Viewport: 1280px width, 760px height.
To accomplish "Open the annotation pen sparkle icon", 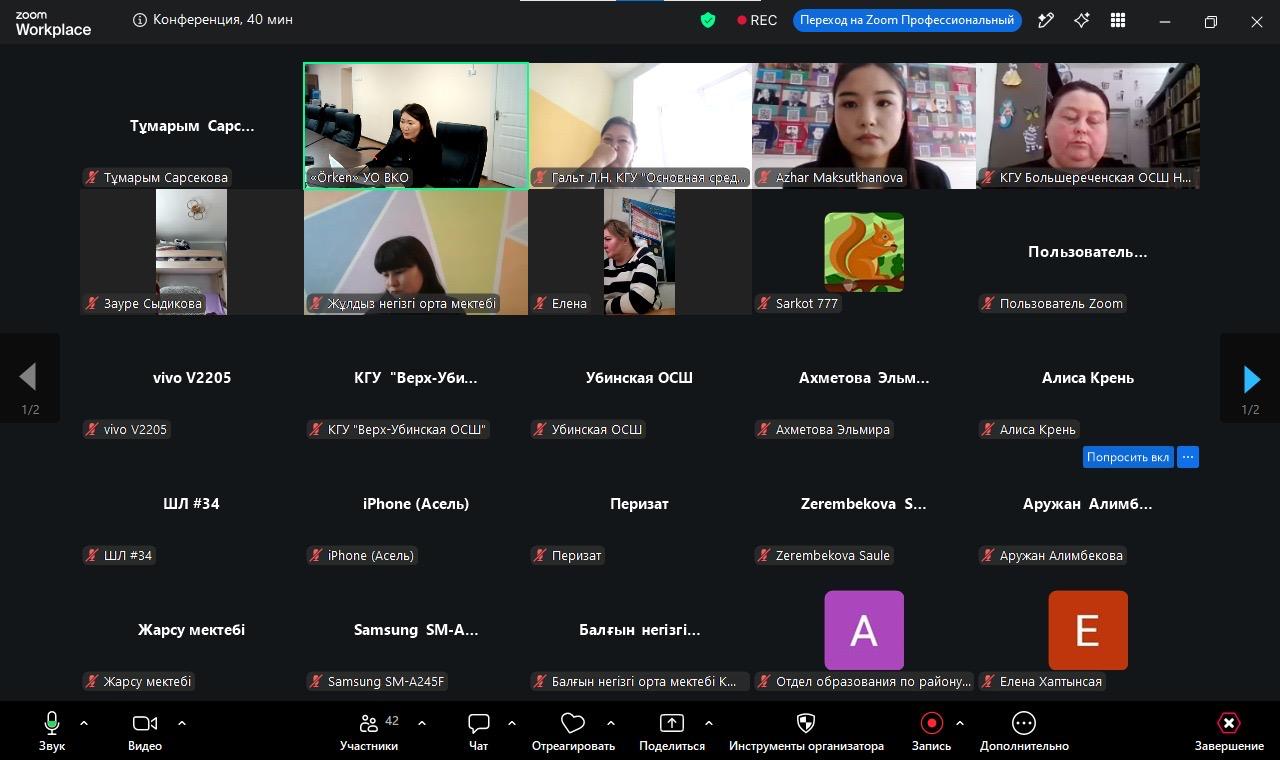I will coord(1046,20).
